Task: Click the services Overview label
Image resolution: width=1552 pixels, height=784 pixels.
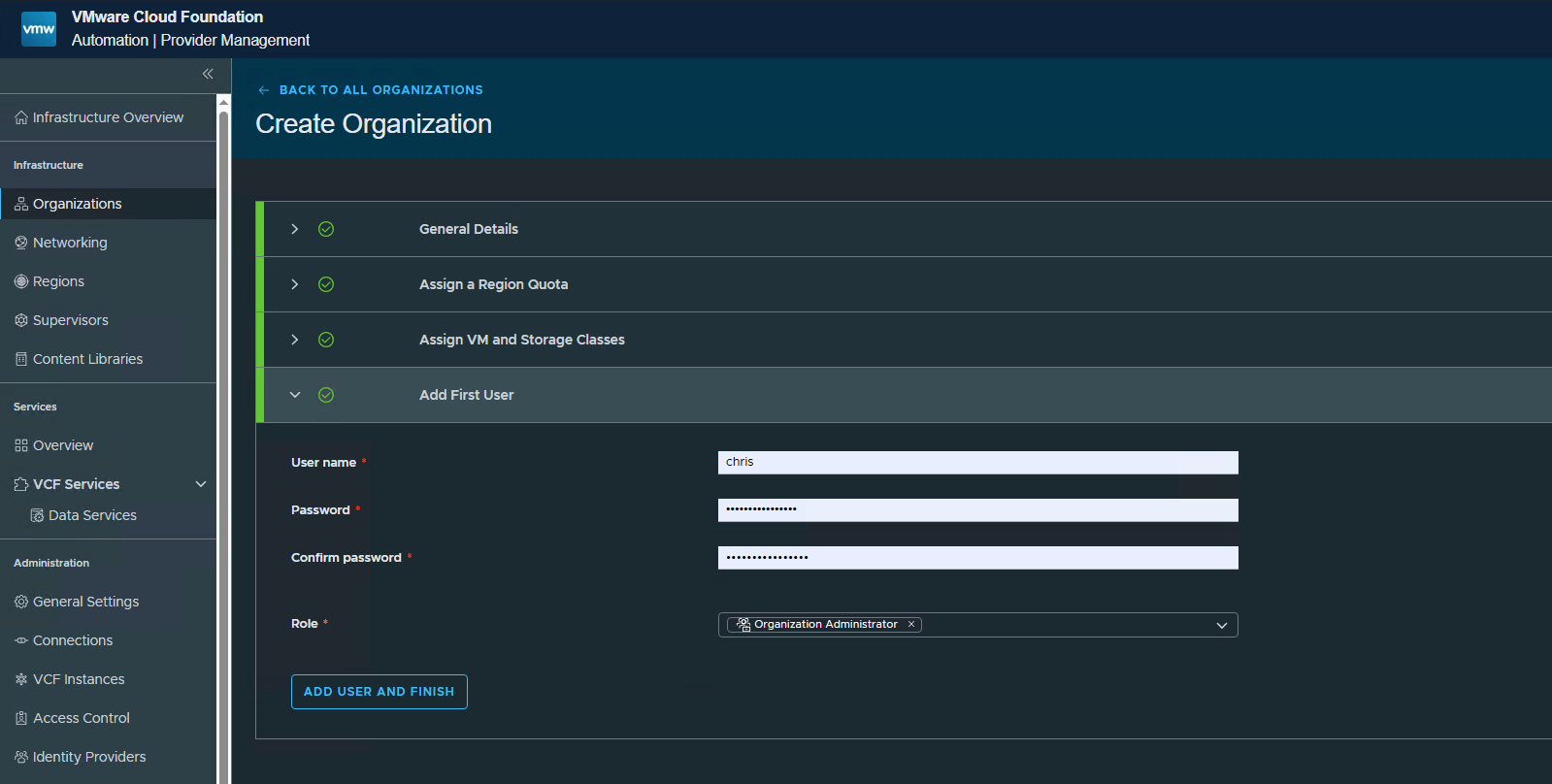Action: pos(63,445)
